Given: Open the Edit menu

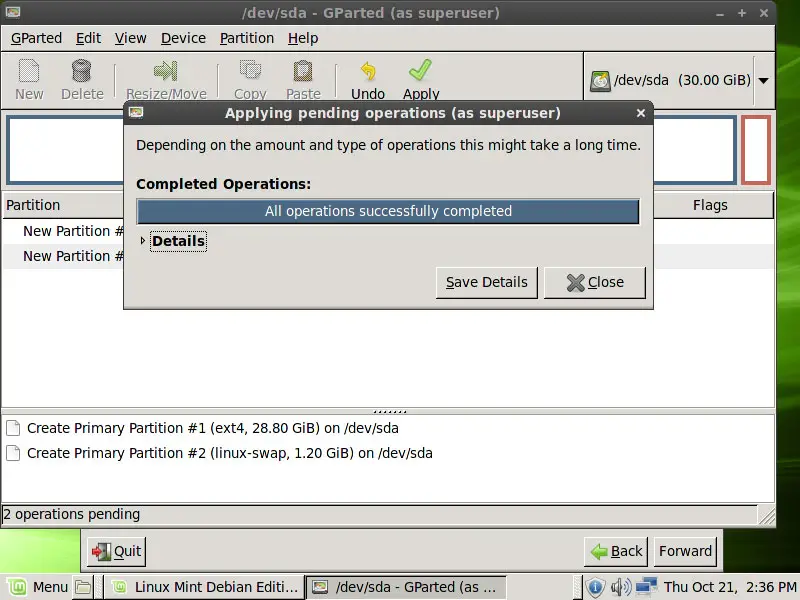Looking at the screenshot, I should tap(88, 38).
